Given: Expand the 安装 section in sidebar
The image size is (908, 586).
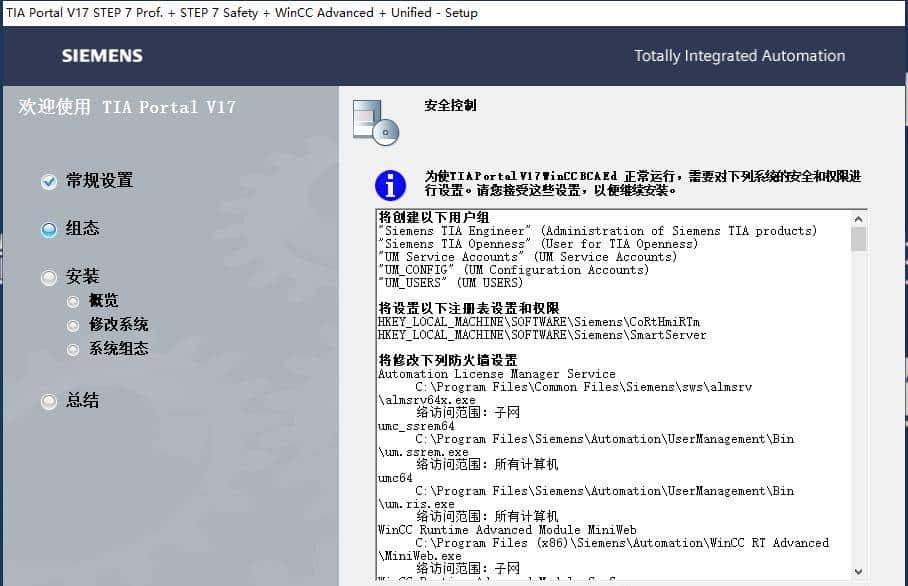Looking at the screenshot, I should tap(82, 276).
